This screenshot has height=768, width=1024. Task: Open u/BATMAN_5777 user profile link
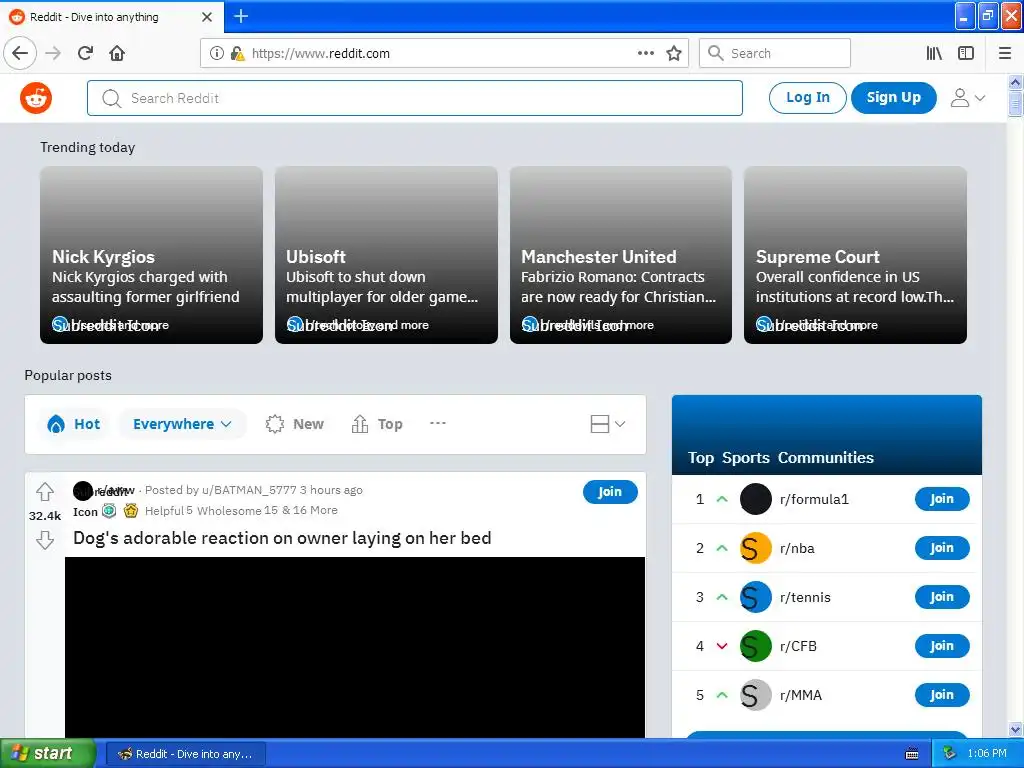pyautogui.click(x=249, y=490)
